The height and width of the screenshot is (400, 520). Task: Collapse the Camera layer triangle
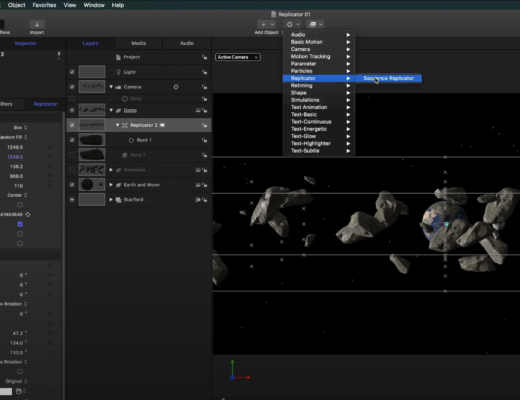click(x=111, y=87)
